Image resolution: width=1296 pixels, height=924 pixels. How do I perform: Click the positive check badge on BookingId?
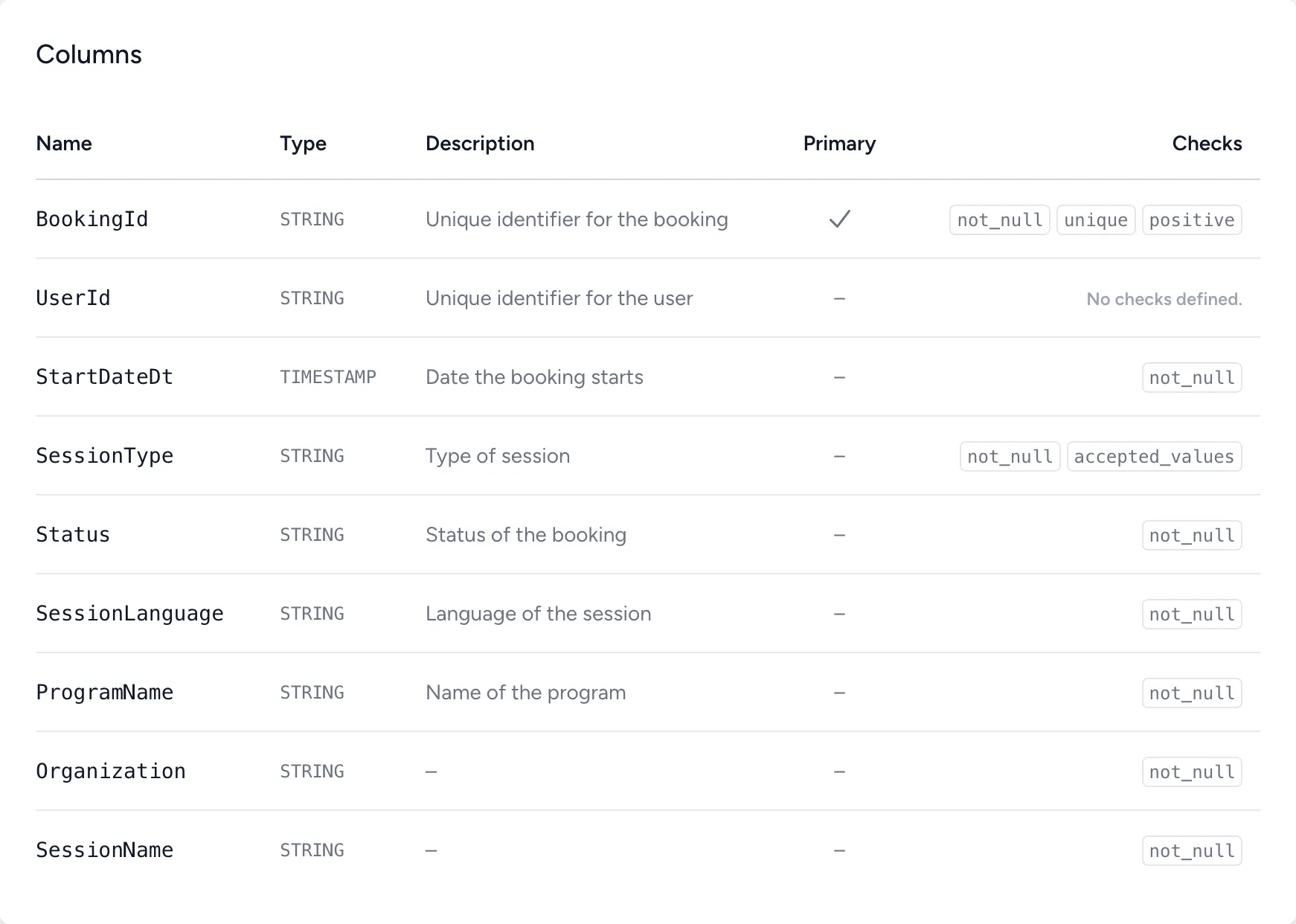click(1191, 220)
